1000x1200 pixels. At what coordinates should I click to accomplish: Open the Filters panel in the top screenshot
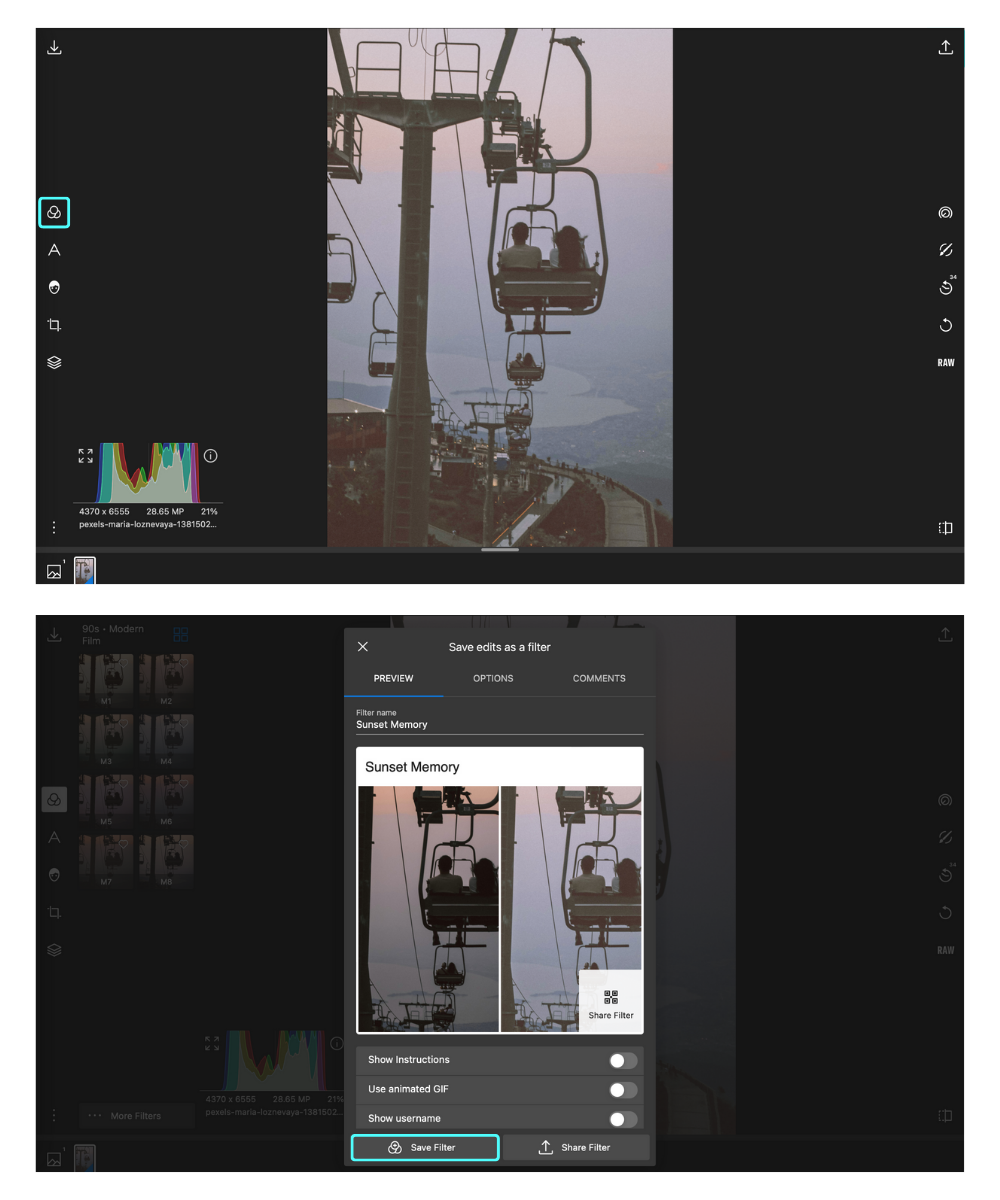54,212
